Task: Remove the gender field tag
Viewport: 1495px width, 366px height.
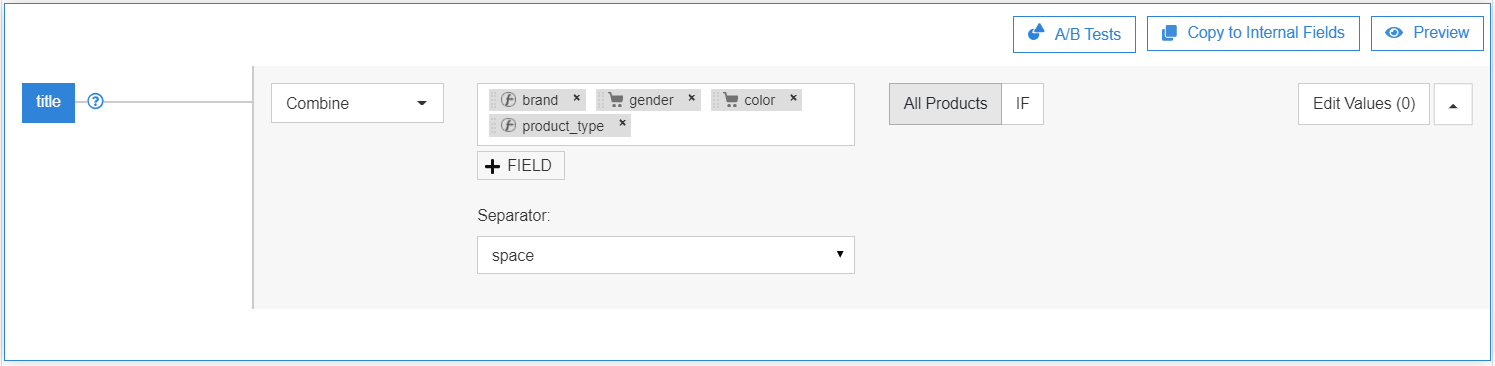Action: (691, 98)
